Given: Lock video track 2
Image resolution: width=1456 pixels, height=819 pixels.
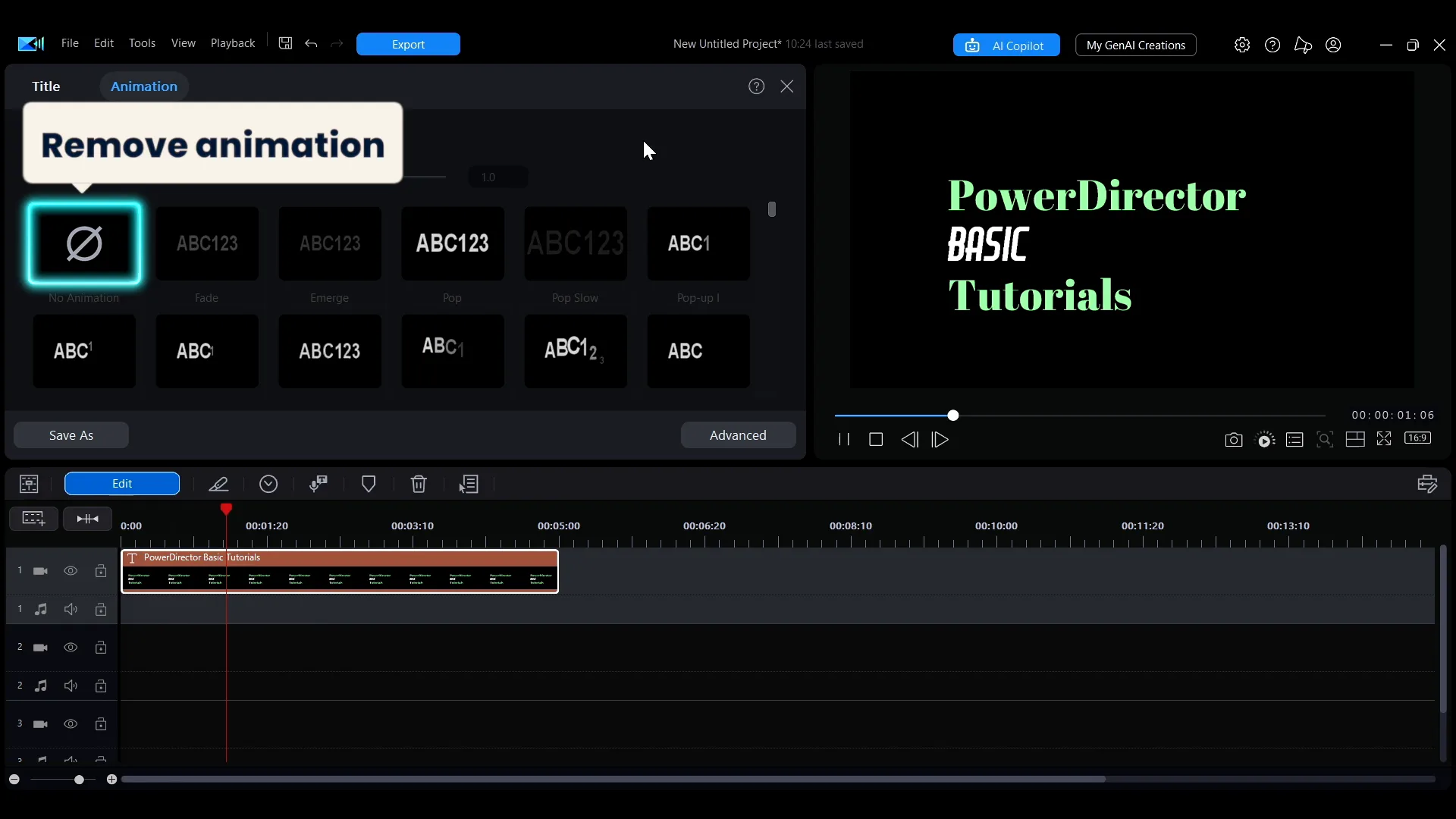Looking at the screenshot, I should pos(101,648).
